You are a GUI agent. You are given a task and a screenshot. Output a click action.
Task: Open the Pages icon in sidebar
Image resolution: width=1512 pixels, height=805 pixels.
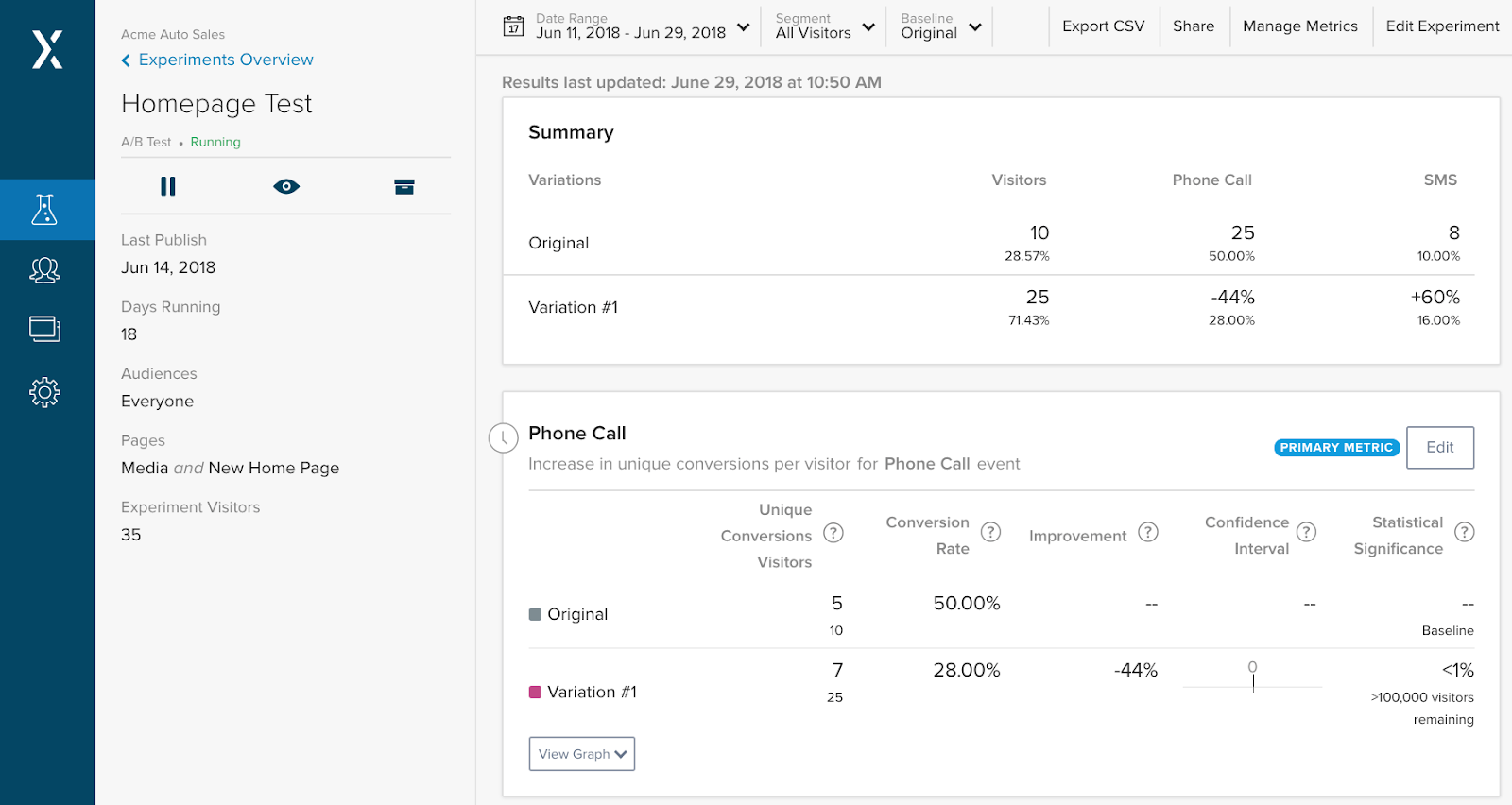pos(45,329)
